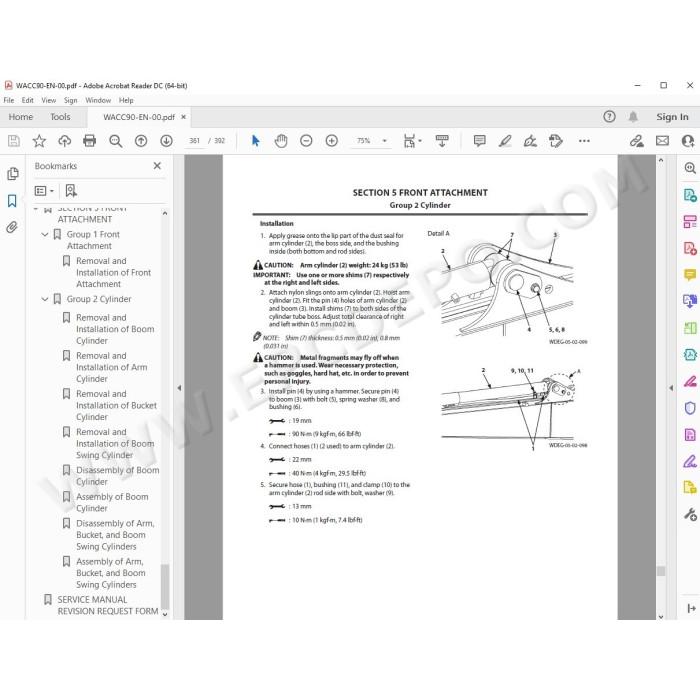The image size is (700, 700).
Task: Print the document with the printer icon
Action: pyautogui.click(x=90, y=141)
